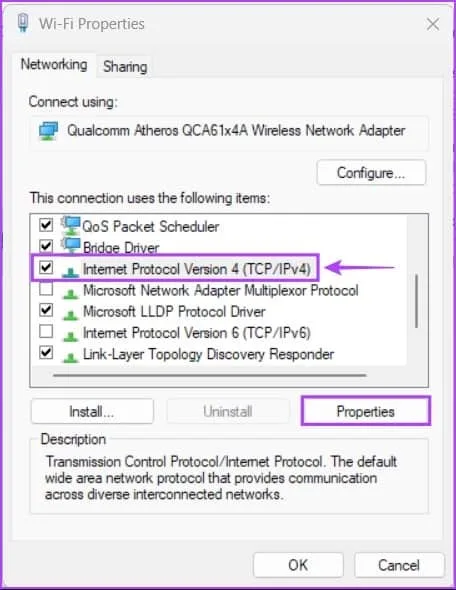Select the Internet Protocol Version 4 icon
456x590 pixels.
(x=70, y=270)
